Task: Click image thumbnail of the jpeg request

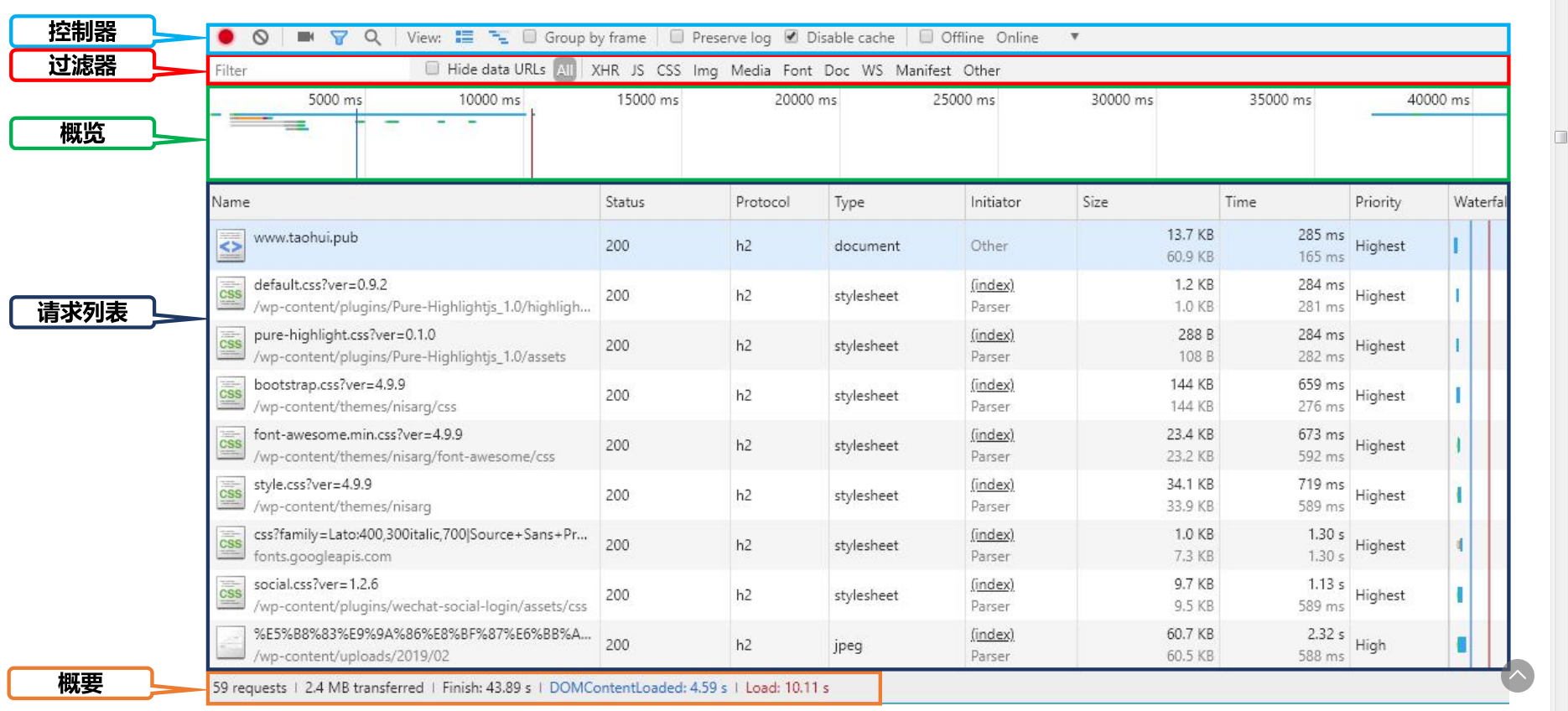Action: click(x=231, y=644)
